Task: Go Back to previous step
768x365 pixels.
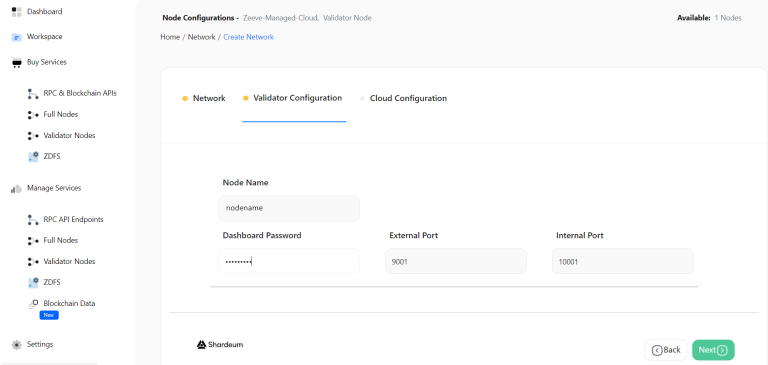Action: tap(666, 350)
